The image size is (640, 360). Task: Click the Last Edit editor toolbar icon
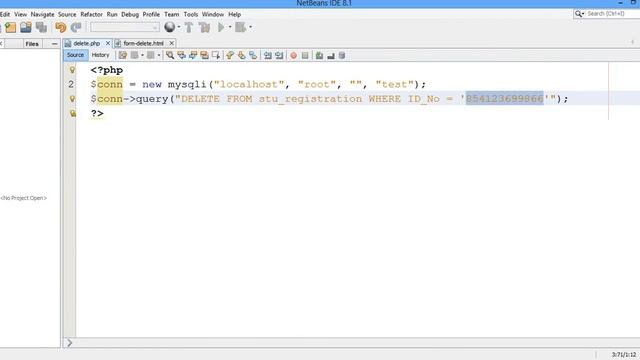pos(123,55)
